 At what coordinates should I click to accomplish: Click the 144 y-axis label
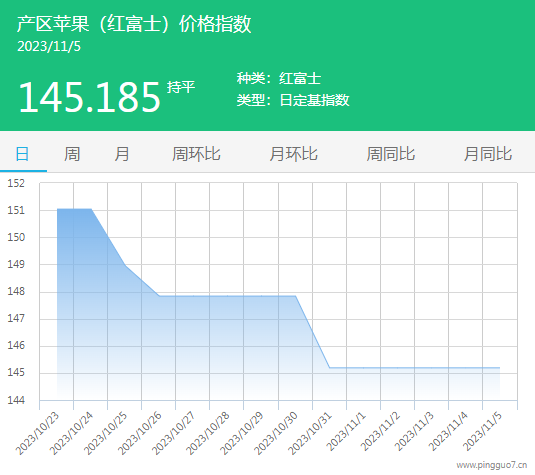click(16, 400)
